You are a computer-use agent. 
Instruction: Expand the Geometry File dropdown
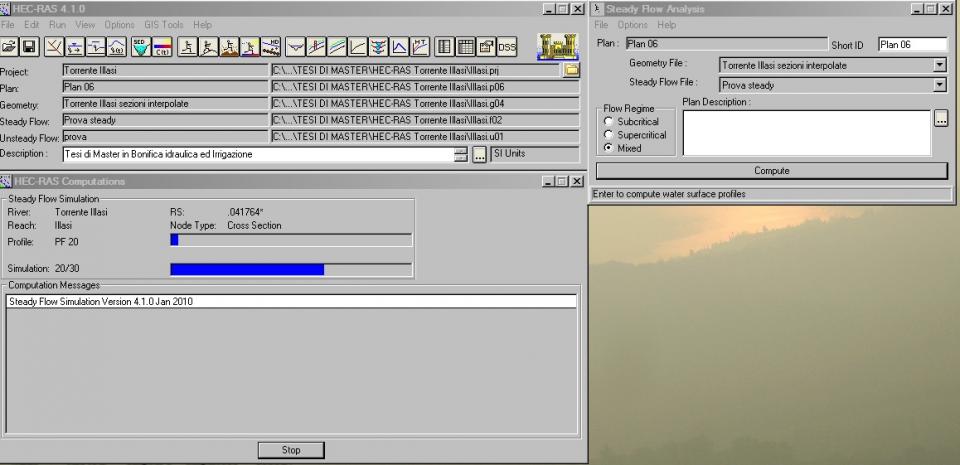(939, 65)
